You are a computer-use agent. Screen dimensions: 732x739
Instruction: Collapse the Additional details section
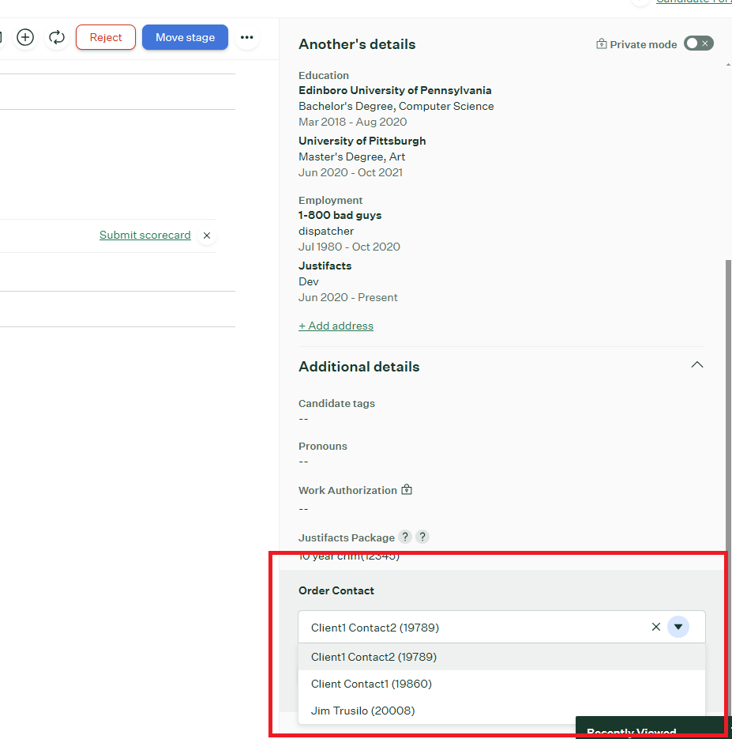tap(697, 365)
